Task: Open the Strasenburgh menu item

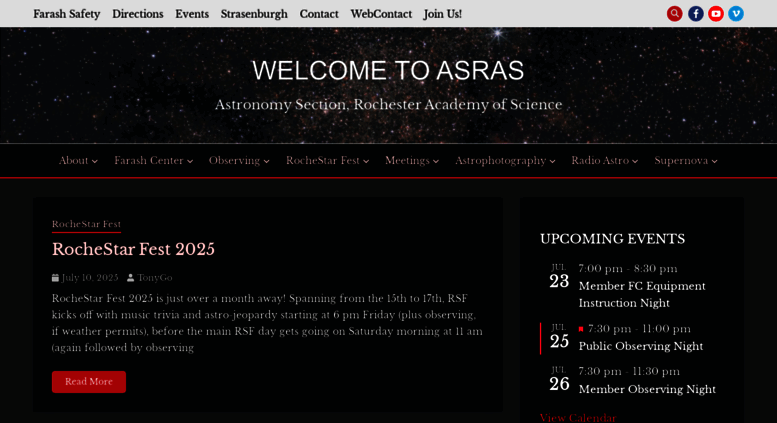Action: pos(254,14)
